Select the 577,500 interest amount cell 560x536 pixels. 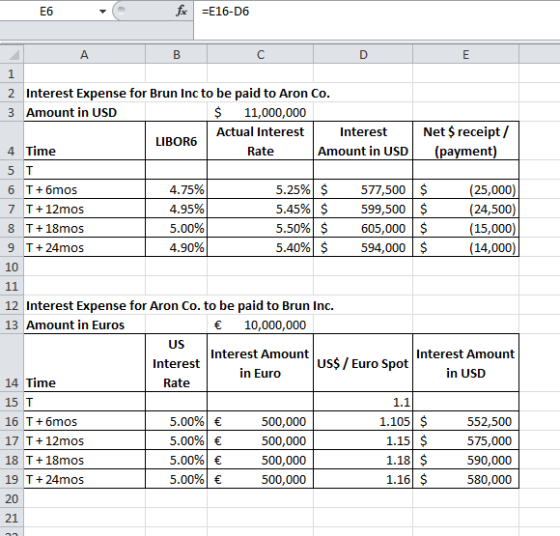click(x=363, y=190)
